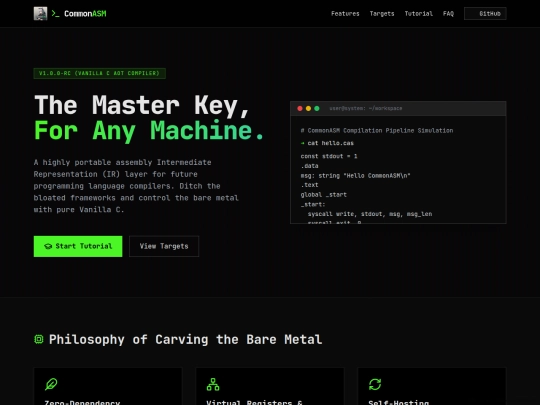Click the Philosophy of Carving the Bare Metal heading
Screen dimensions: 540x405
point(185,340)
